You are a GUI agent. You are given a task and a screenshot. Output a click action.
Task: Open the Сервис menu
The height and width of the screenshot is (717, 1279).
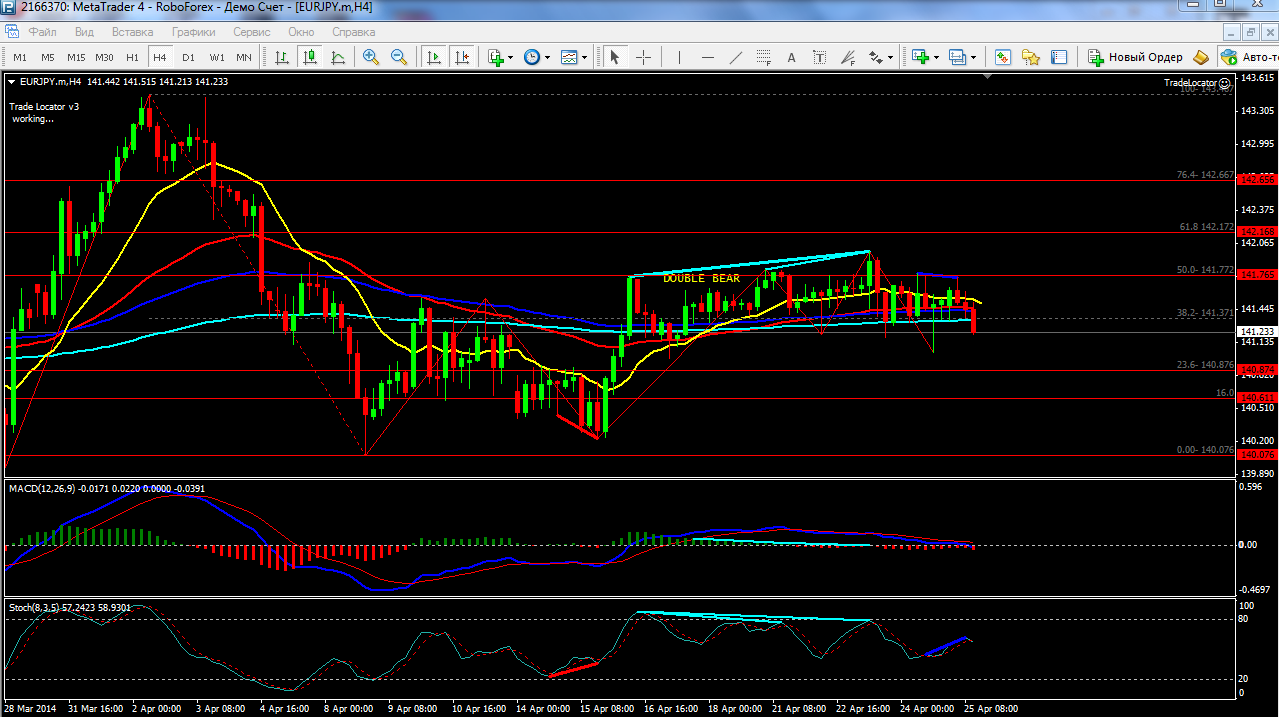click(251, 31)
